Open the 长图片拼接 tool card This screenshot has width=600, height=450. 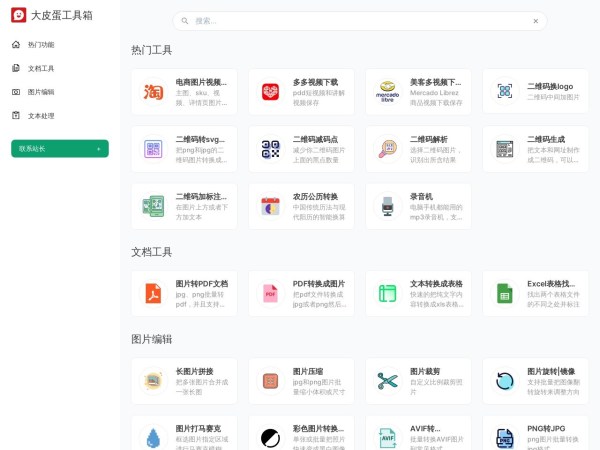tap(184, 381)
